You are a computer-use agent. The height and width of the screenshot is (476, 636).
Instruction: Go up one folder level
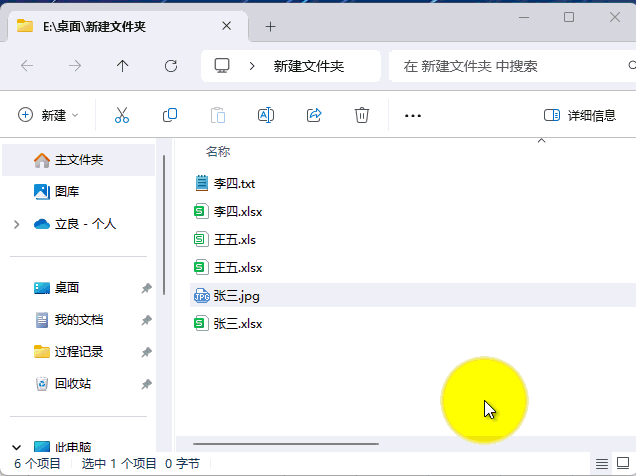point(123,66)
